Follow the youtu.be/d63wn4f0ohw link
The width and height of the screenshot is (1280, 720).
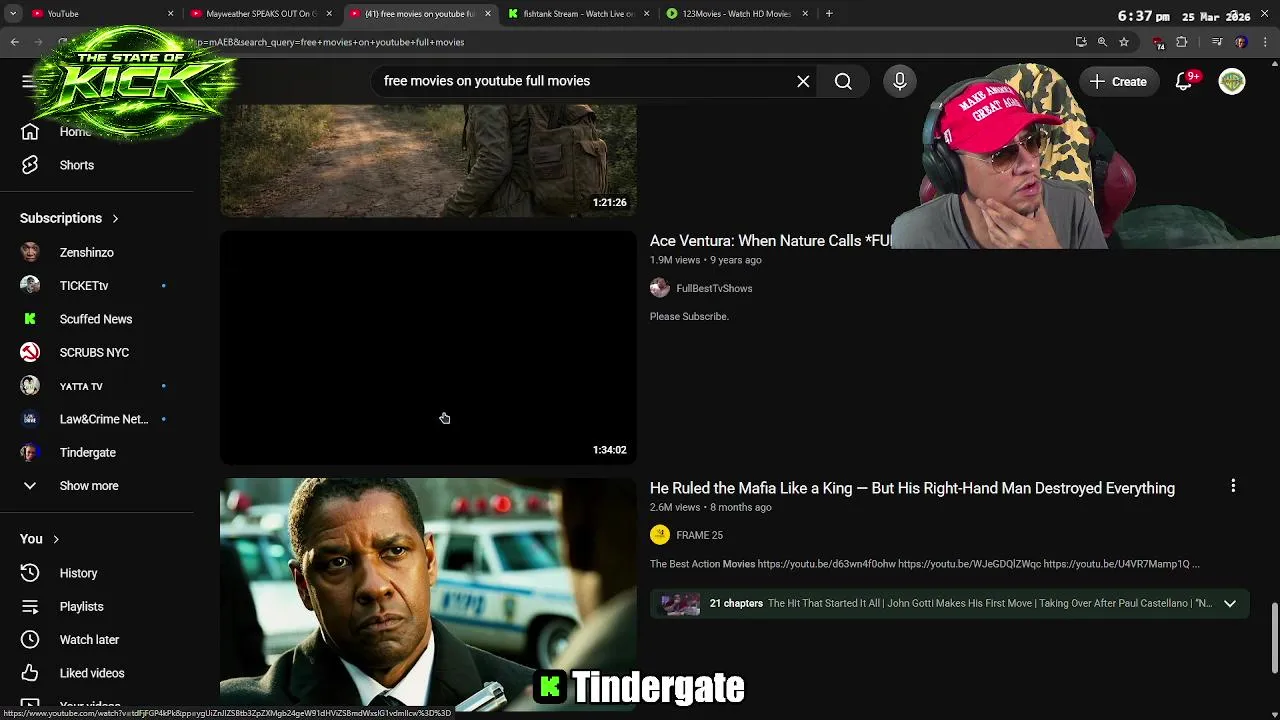[x=826, y=564]
